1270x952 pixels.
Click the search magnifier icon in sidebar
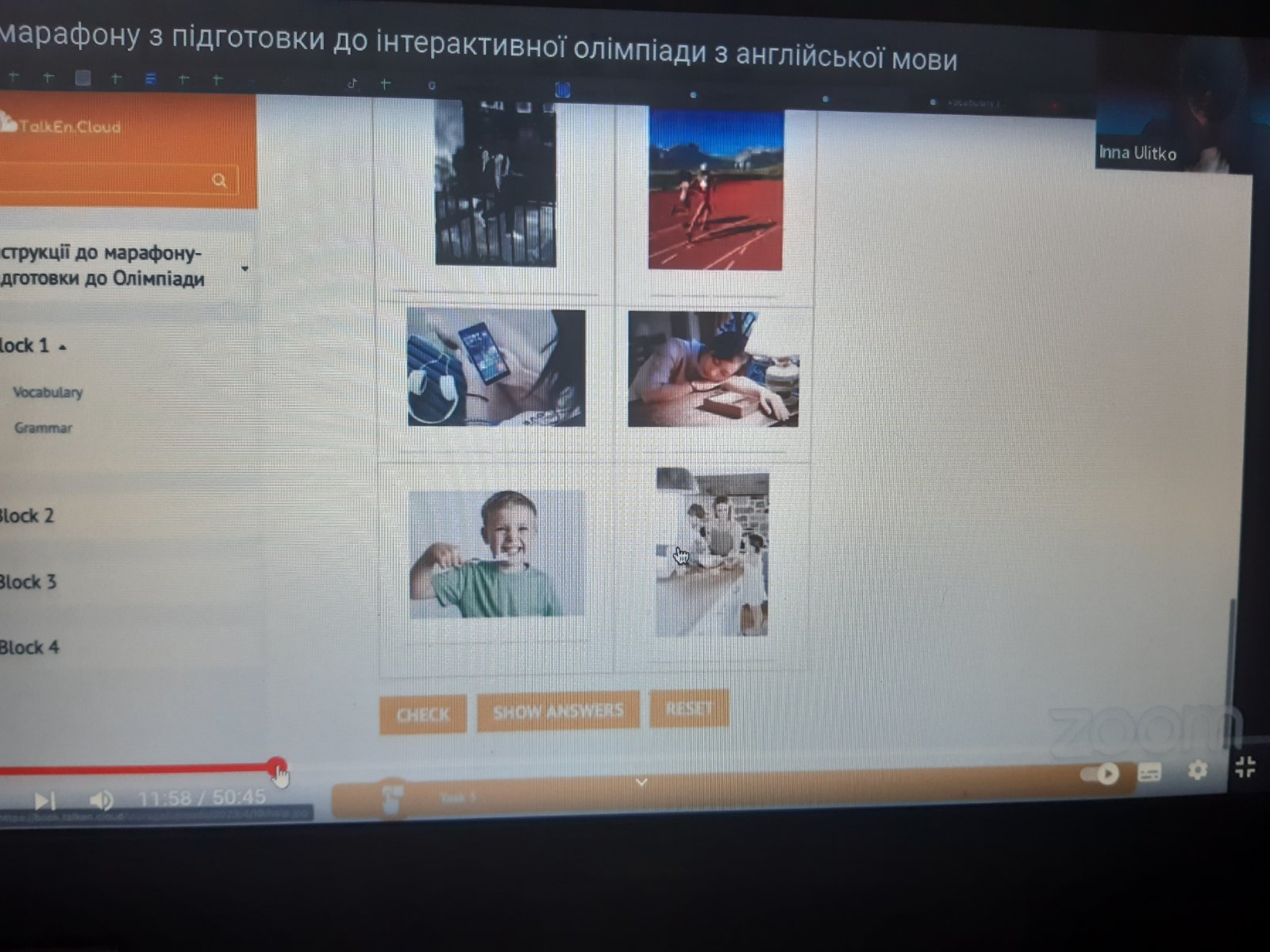(219, 180)
